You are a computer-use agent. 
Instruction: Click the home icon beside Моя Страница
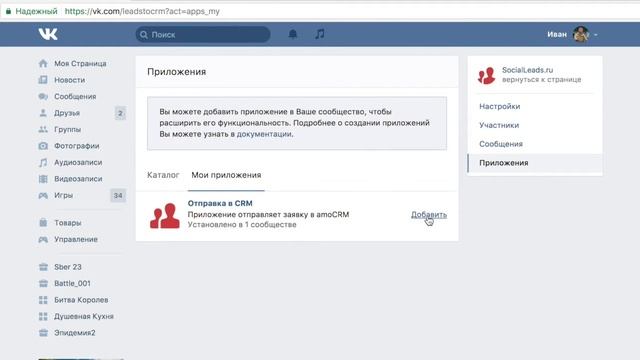(x=43, y=63)
